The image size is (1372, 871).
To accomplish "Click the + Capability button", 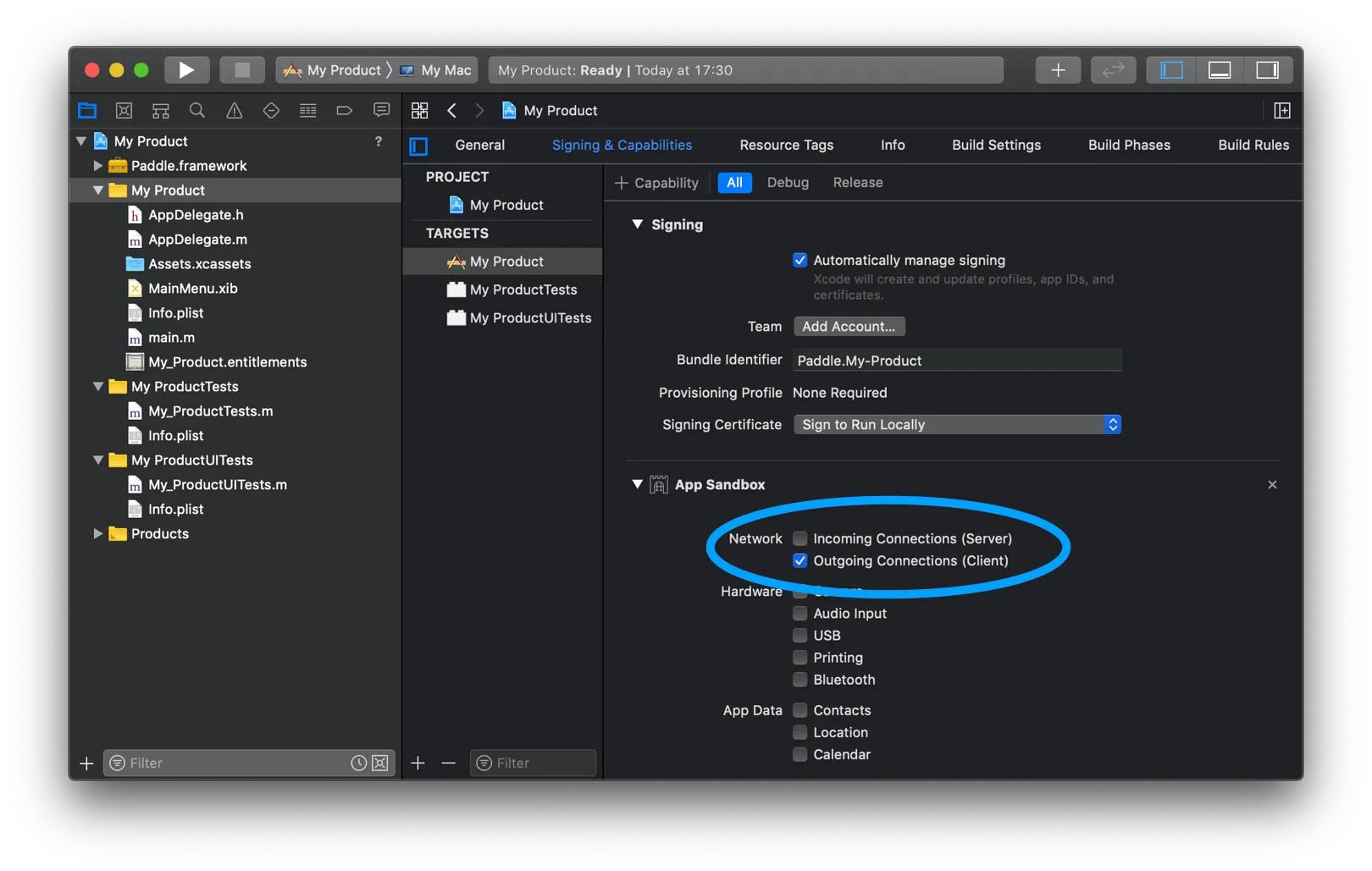I will [x=657, y=183].
